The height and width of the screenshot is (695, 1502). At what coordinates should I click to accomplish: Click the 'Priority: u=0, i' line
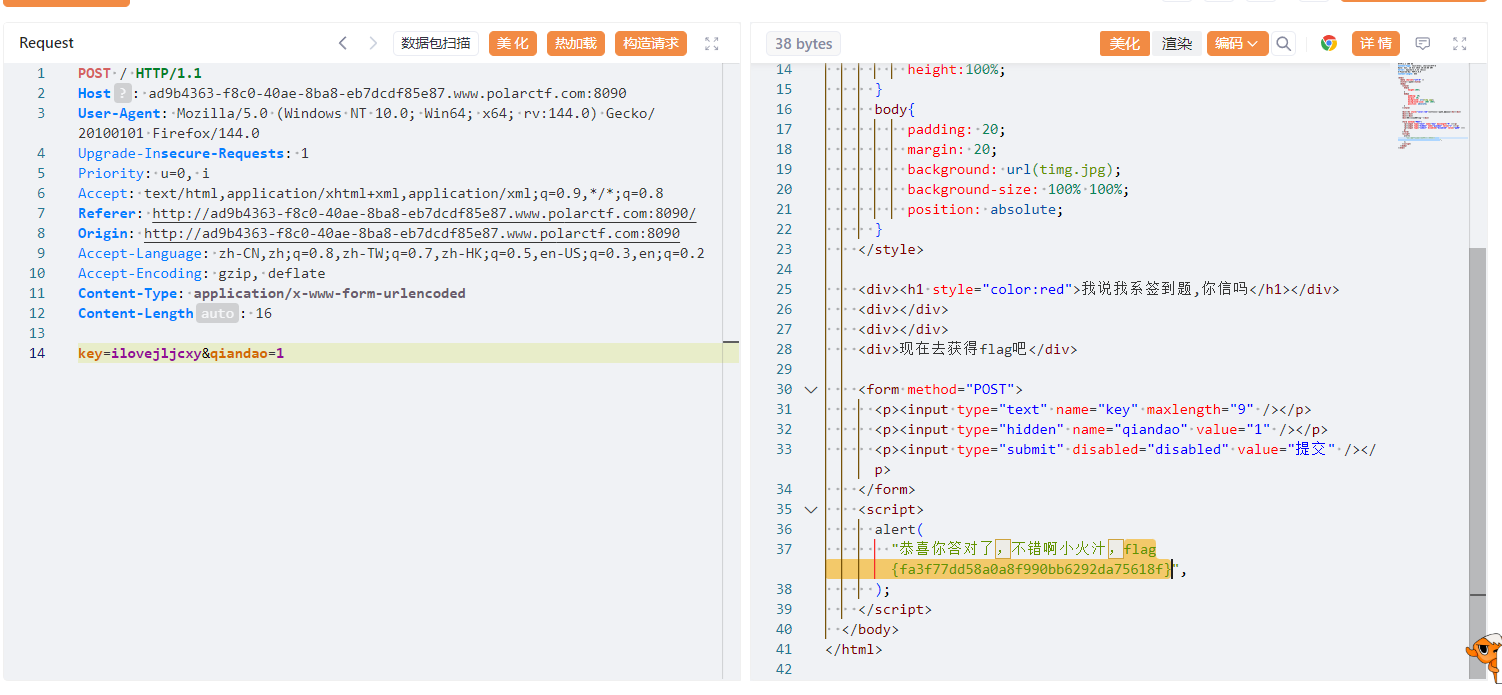(144, 173)
